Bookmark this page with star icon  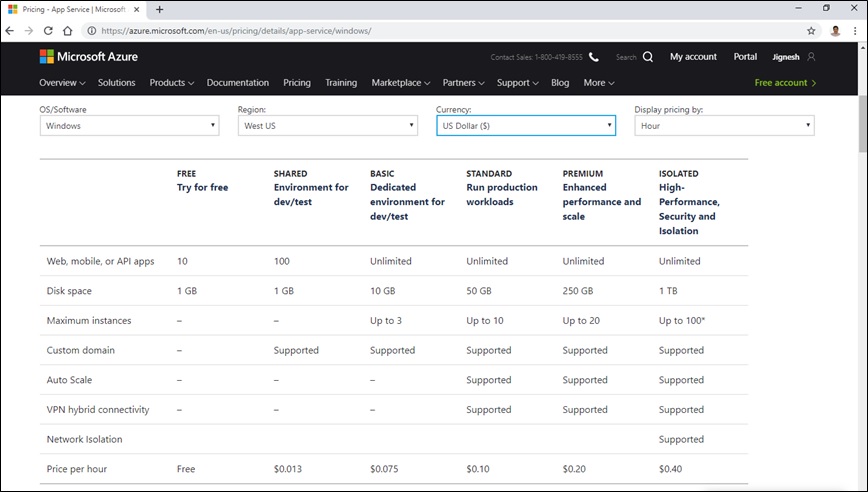pyautogui.click(x=811, y=31)
